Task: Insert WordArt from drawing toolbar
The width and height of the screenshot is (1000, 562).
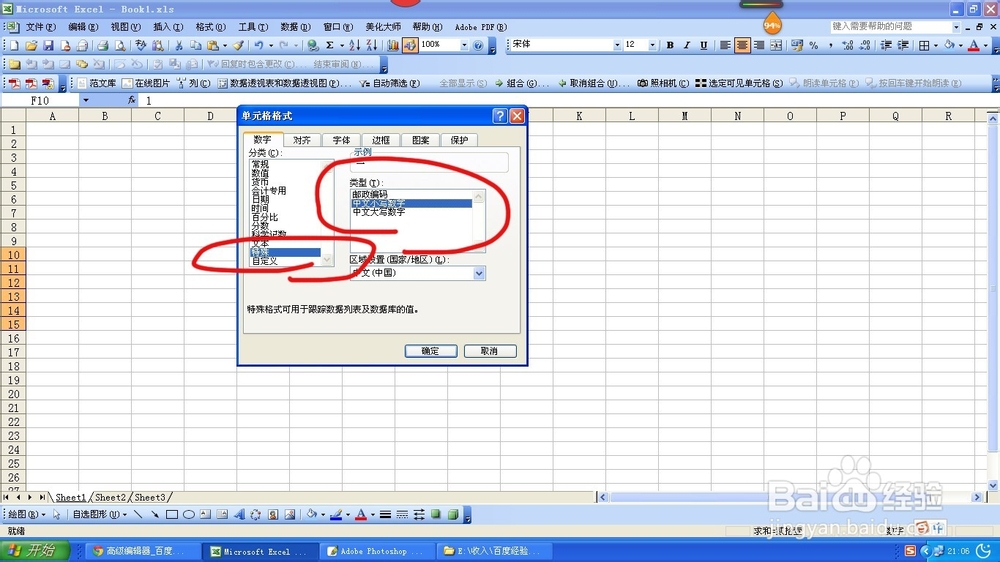Action: pos(239,515)
